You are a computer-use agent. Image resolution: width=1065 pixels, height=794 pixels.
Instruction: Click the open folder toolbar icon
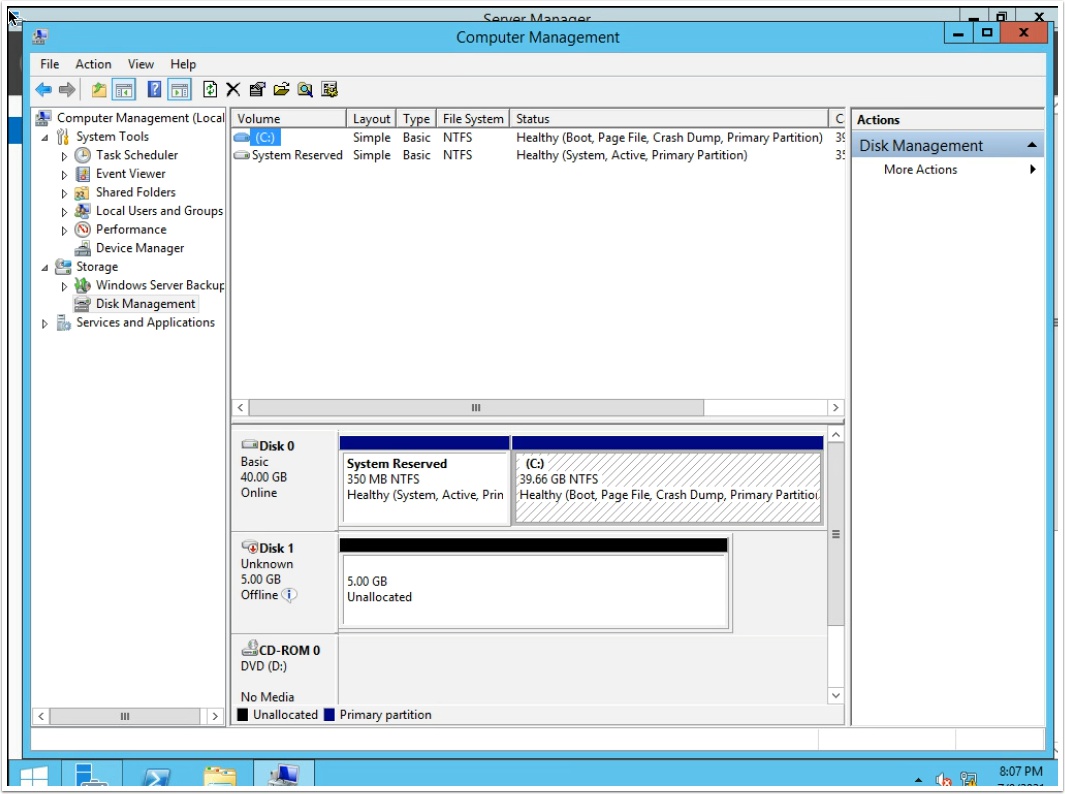pyautogui.click(x=281, y=90)
